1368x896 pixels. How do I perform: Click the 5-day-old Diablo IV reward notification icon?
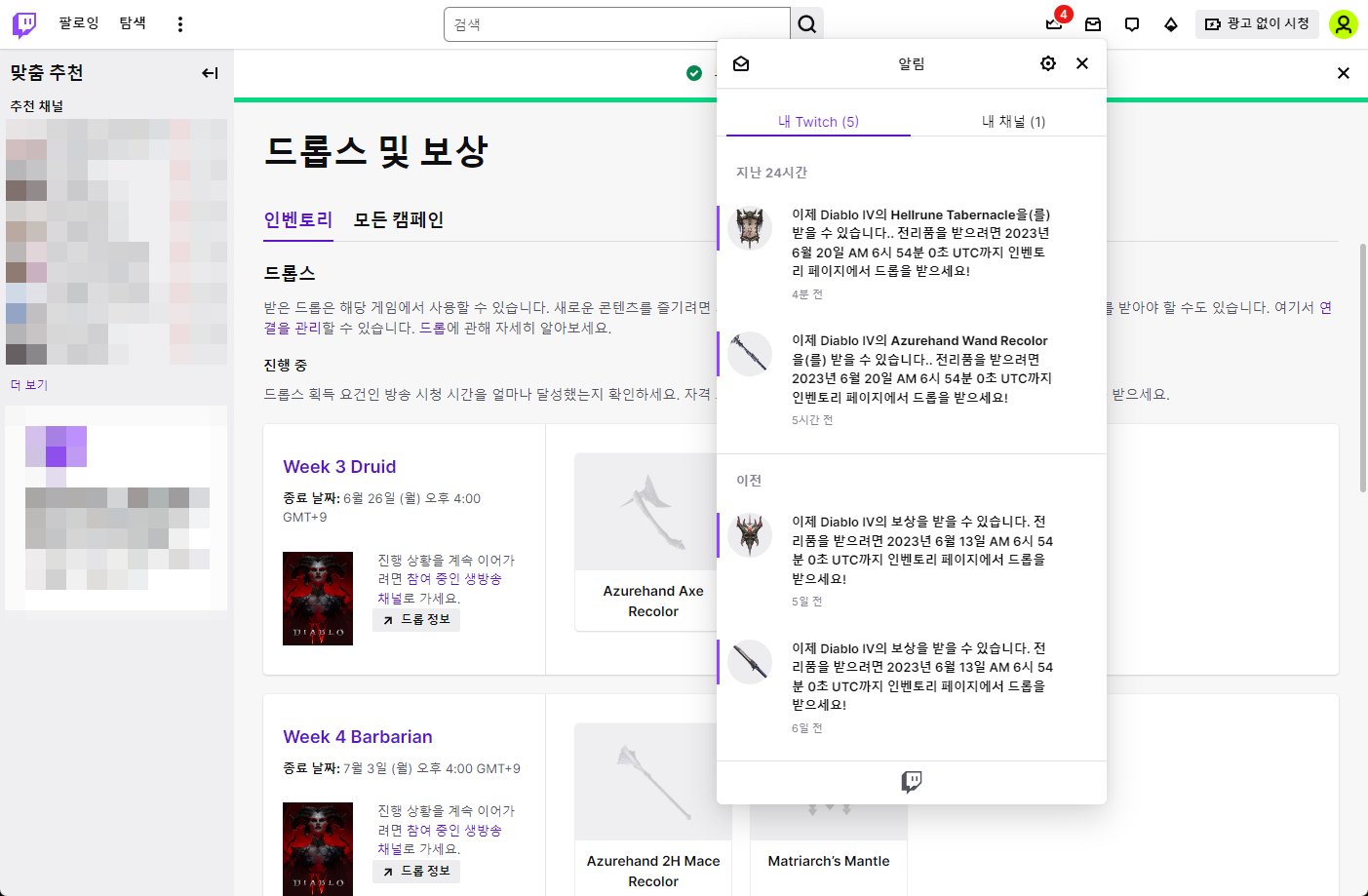click(750, 535)
